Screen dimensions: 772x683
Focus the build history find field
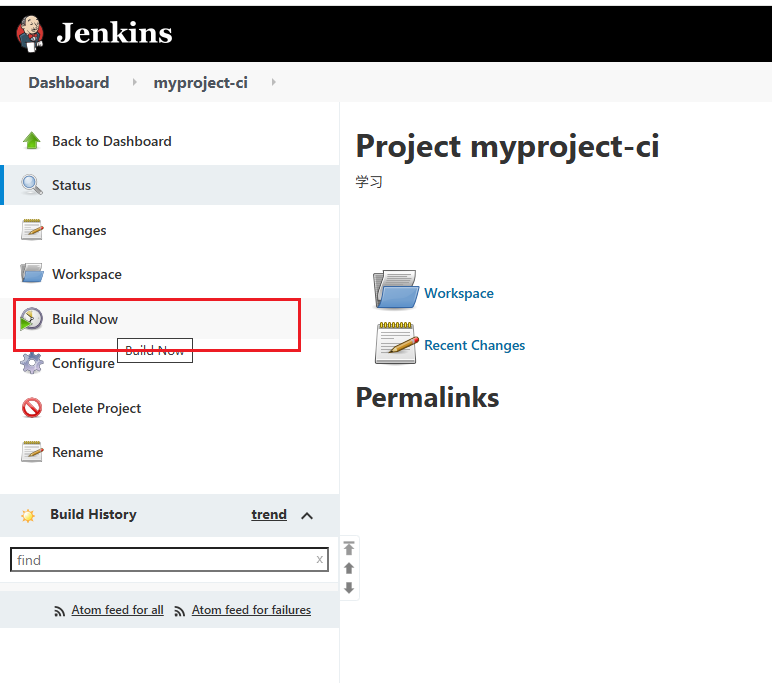tap(169, 560)
